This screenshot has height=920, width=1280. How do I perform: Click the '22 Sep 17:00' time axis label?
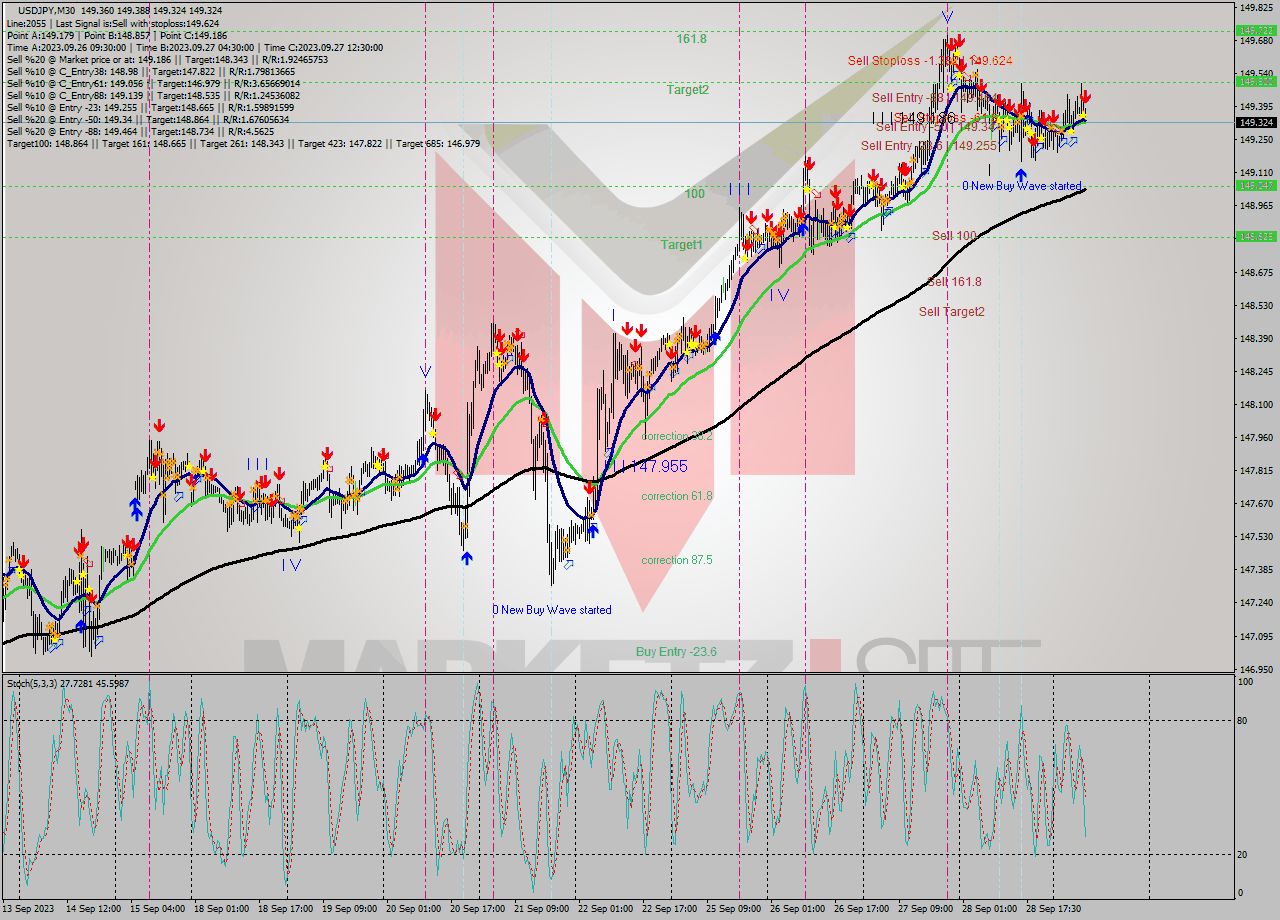[x=670, y=909]
